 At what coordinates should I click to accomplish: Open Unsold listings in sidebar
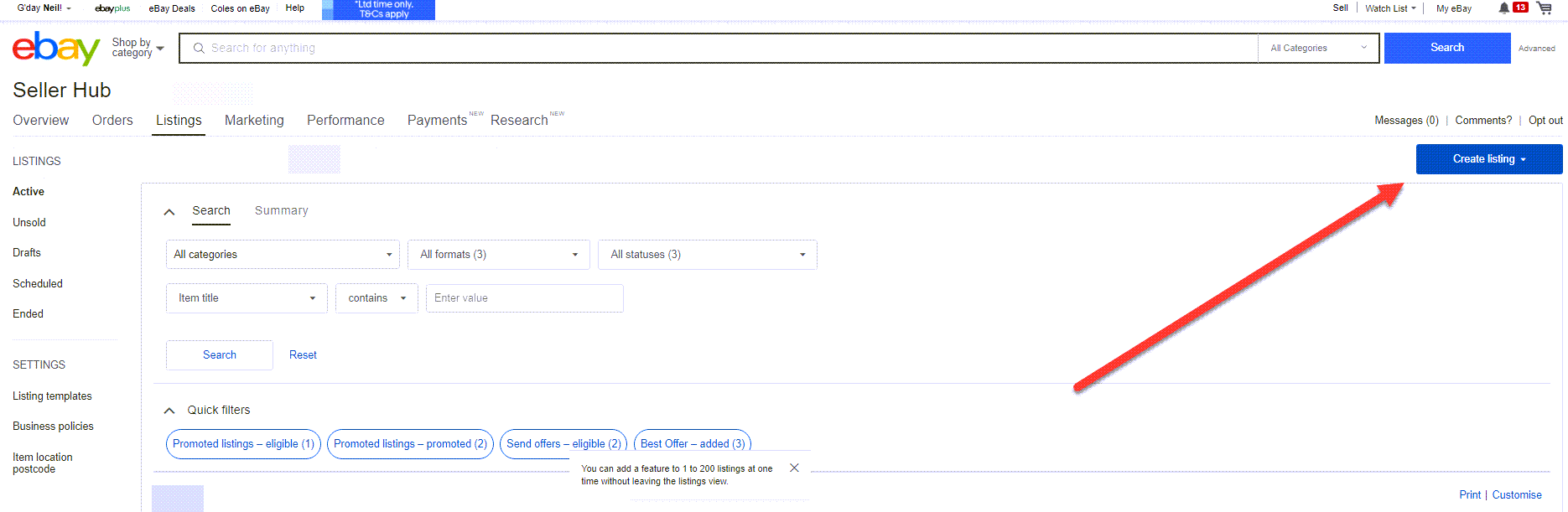click(x=29, y=223)
